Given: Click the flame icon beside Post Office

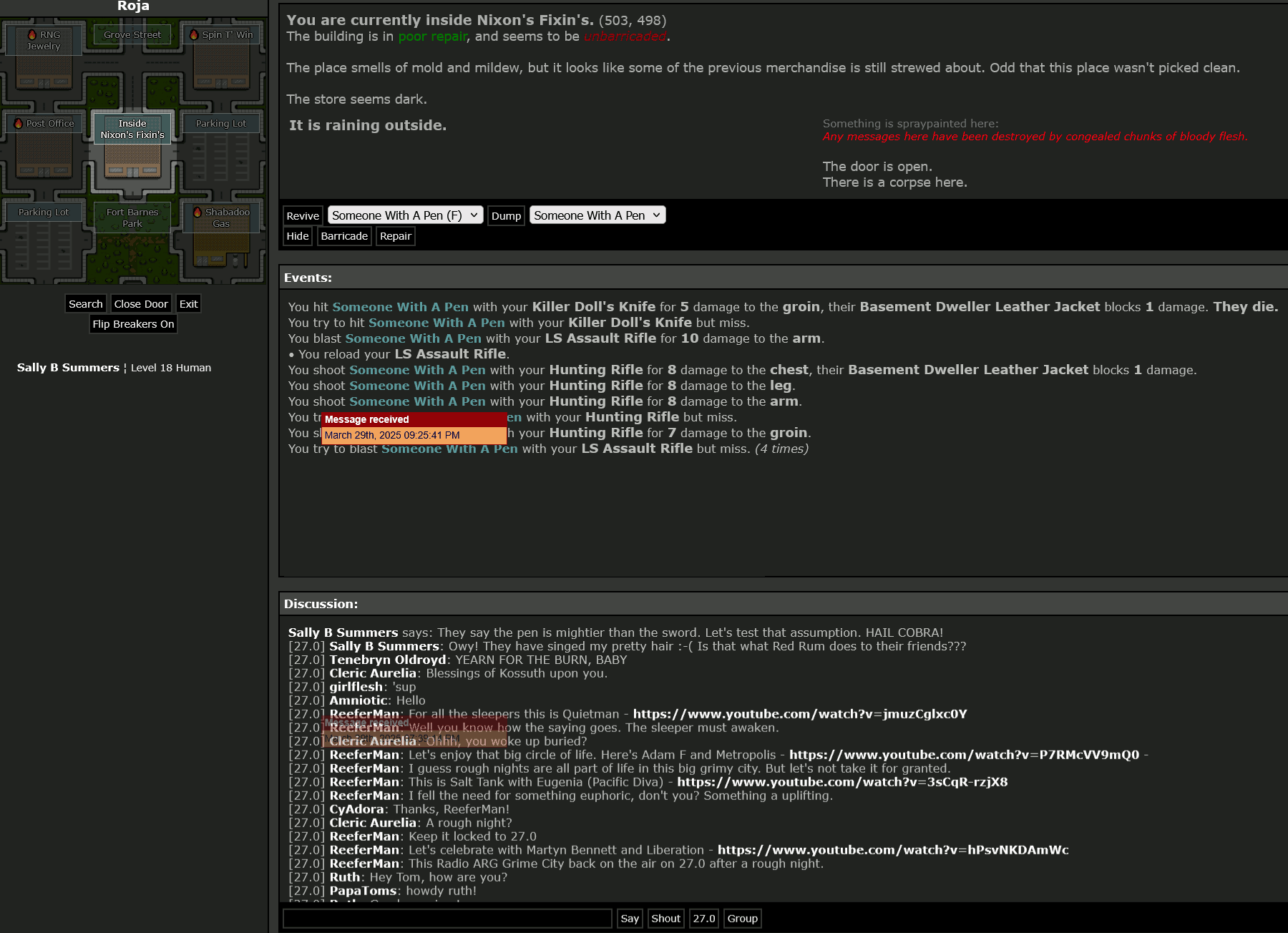Looking at the screenshot, I should pyautogui.click(x=19, y=123).
